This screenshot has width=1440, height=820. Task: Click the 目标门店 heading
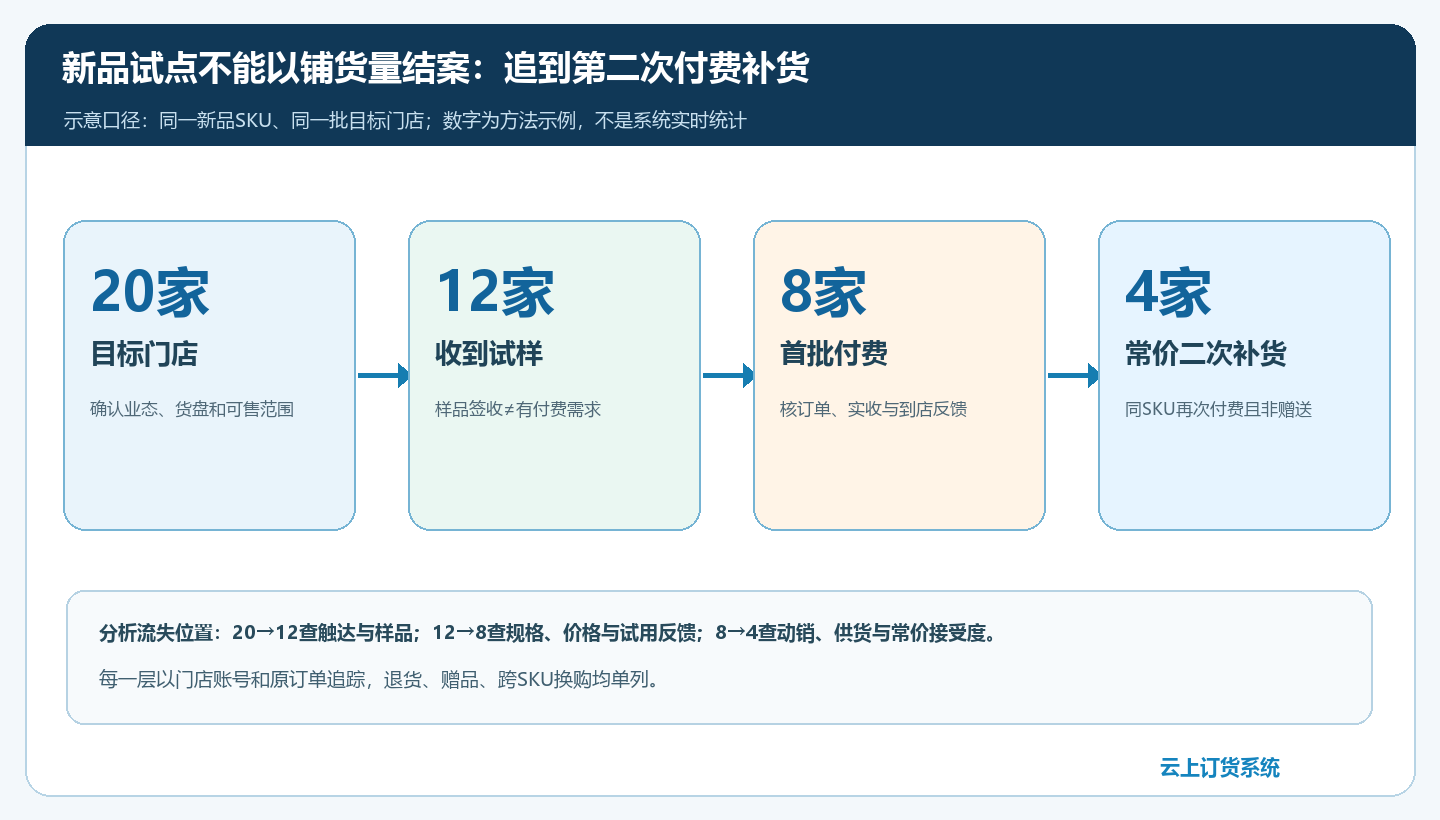tap(144, 354)
